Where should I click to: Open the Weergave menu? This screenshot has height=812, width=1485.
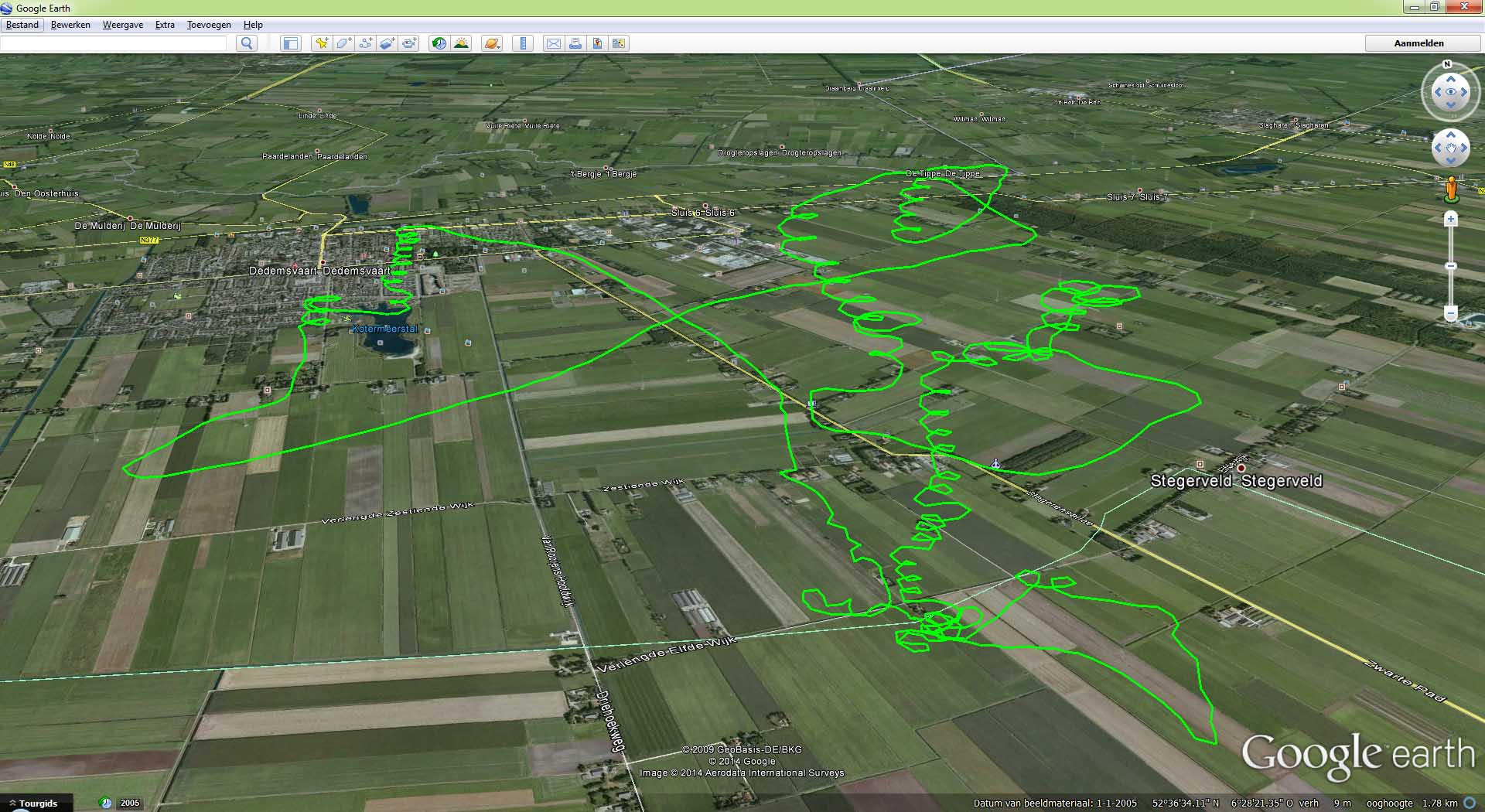pyautogui.click(x=123, y=25)
